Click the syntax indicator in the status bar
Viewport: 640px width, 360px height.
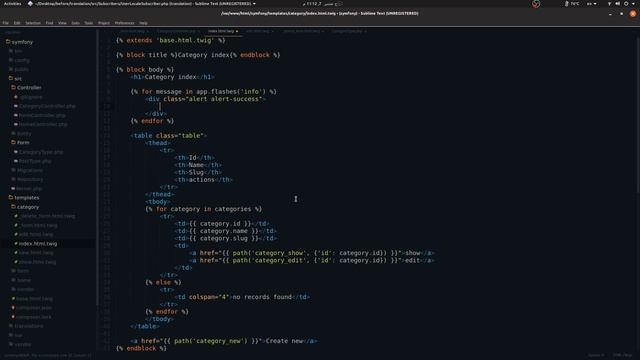click(x=622, y=355)
